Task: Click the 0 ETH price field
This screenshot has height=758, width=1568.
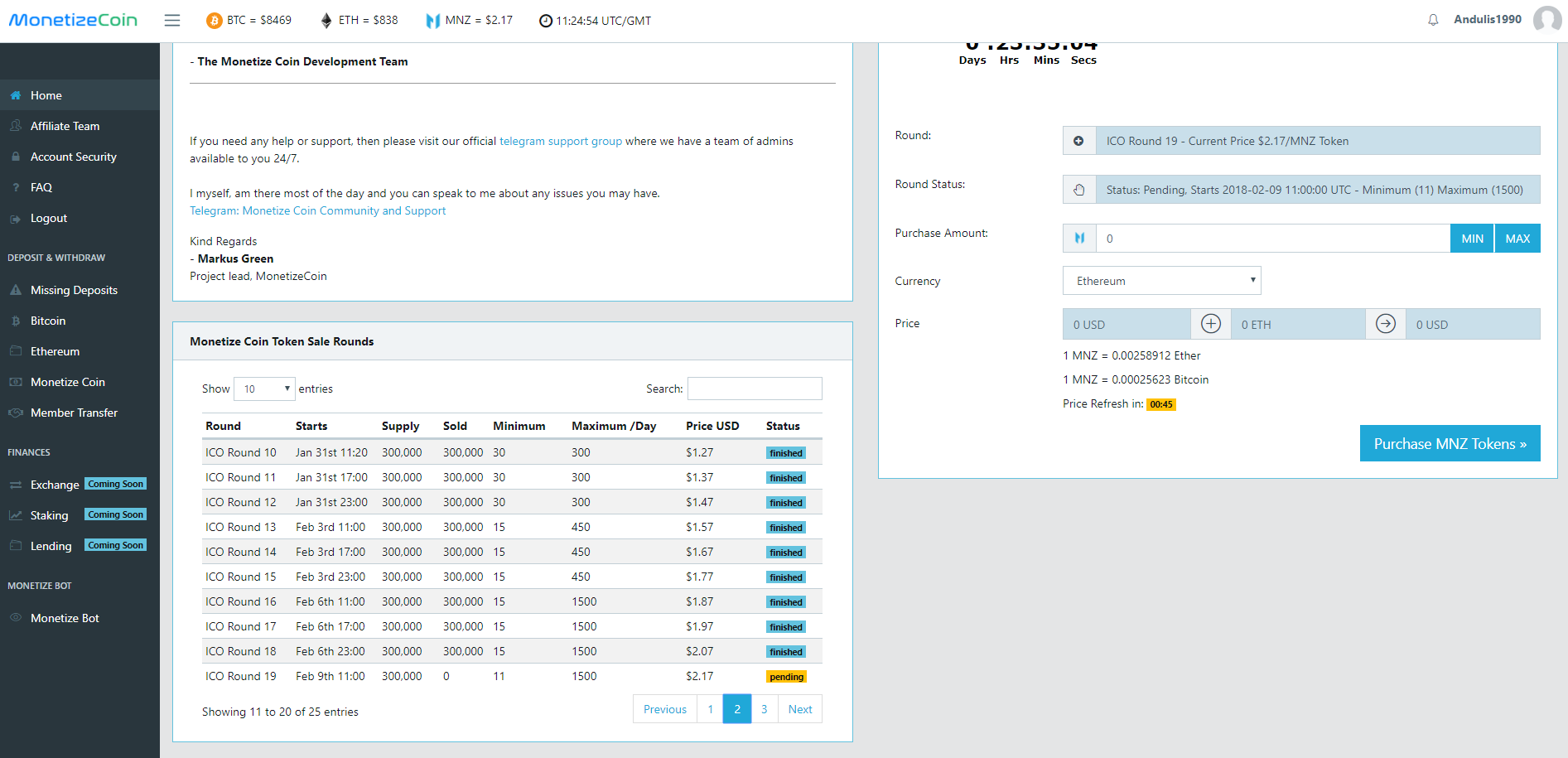Action: pos(1298,324)
